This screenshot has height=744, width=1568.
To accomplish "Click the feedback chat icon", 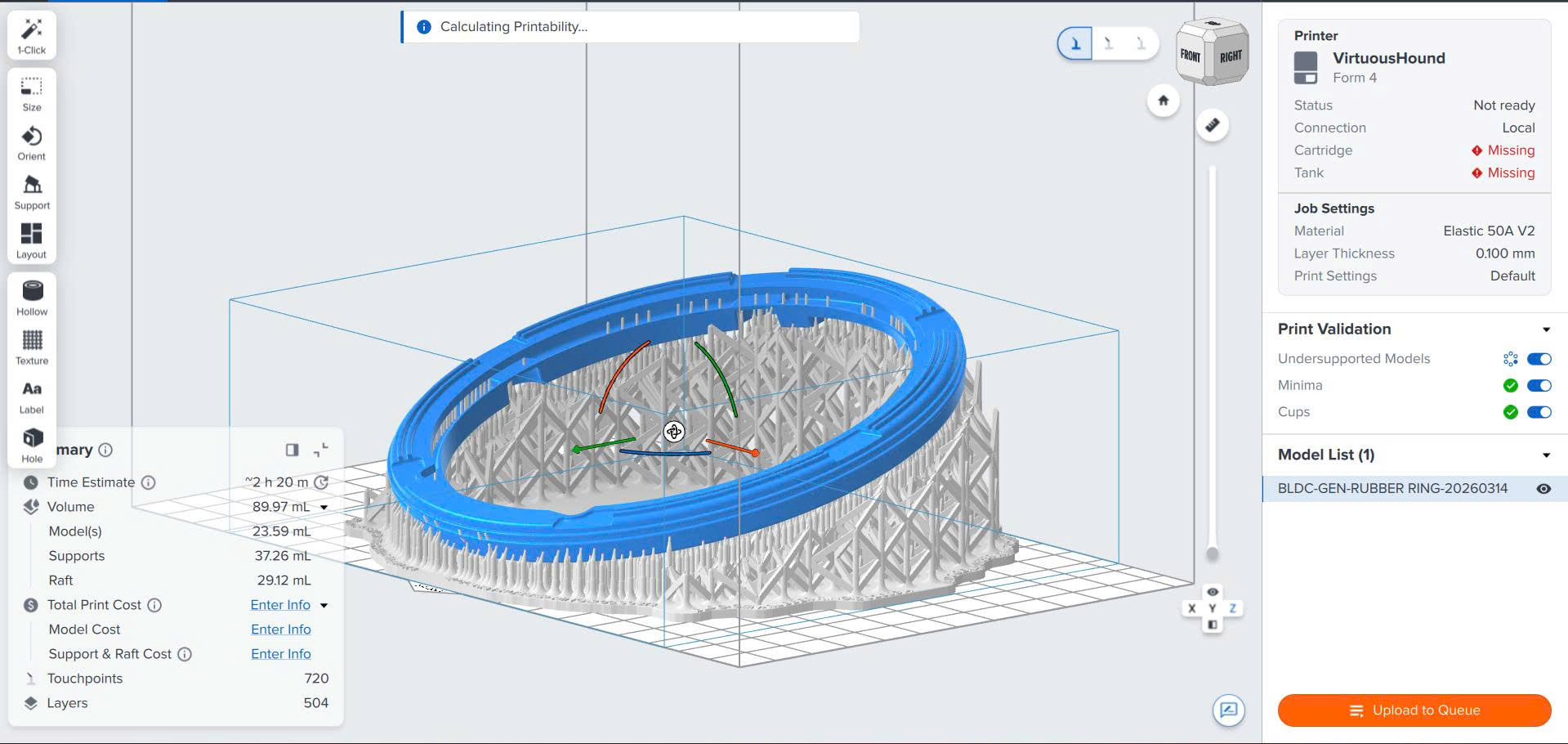I will point(1228,710).
